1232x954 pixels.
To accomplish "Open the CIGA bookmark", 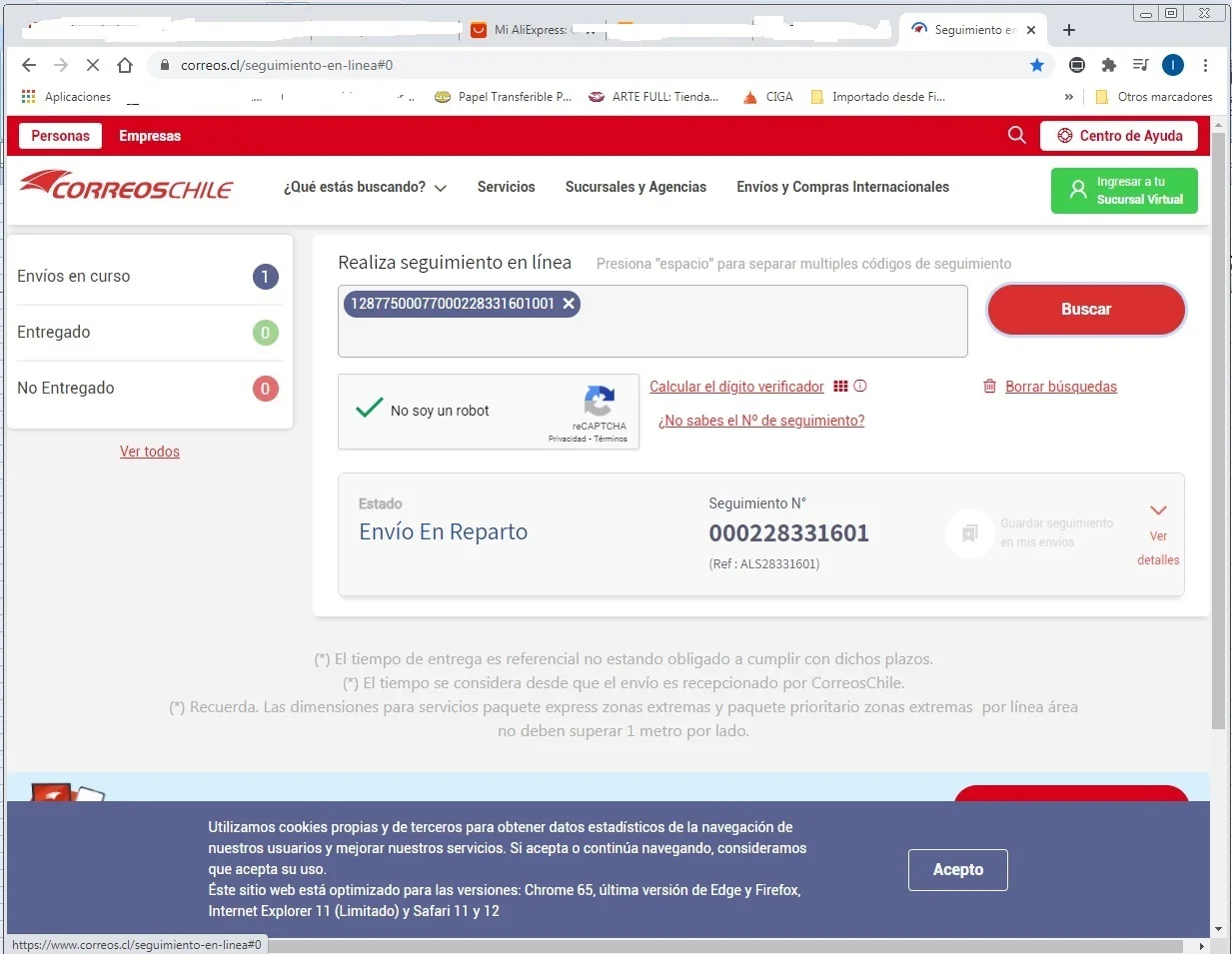I will point(767,97).
